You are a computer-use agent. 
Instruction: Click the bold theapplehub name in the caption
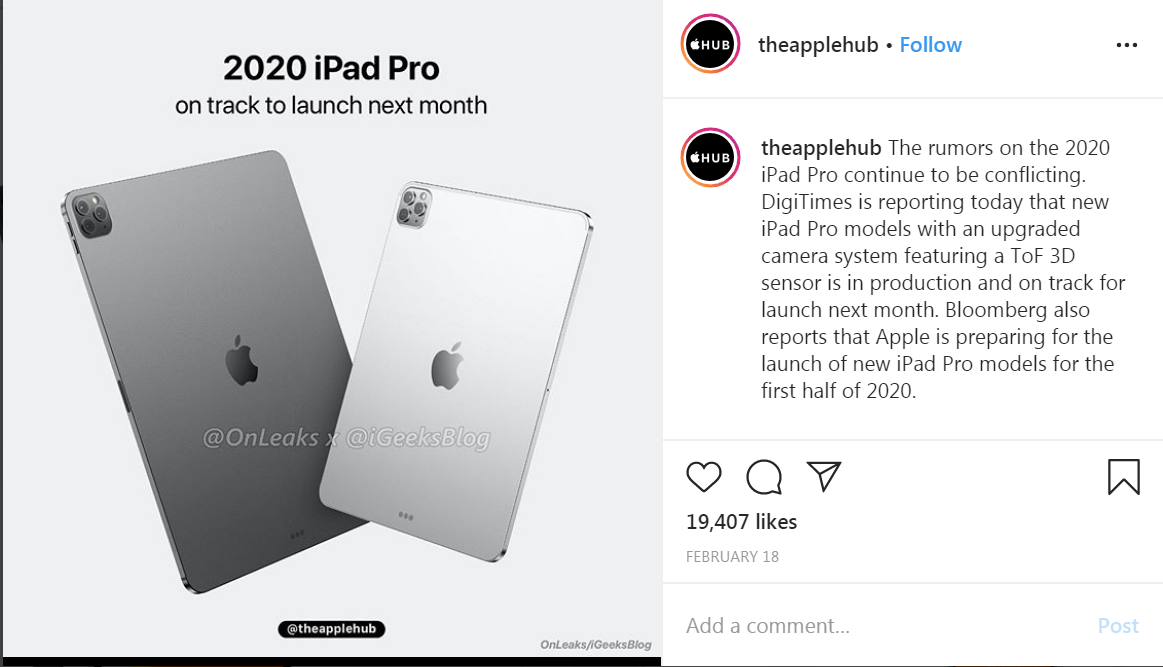tap(821, 148)
